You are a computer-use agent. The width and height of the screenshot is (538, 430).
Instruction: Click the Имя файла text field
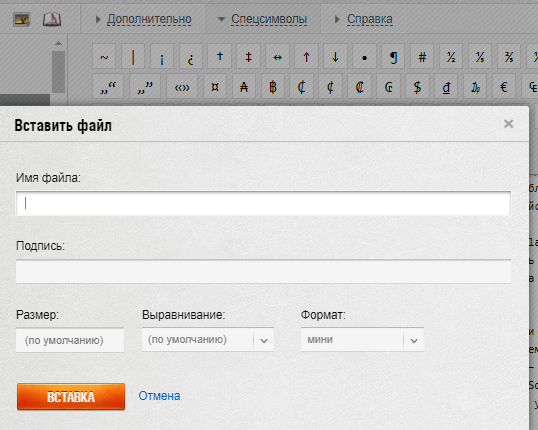[263, 204]
